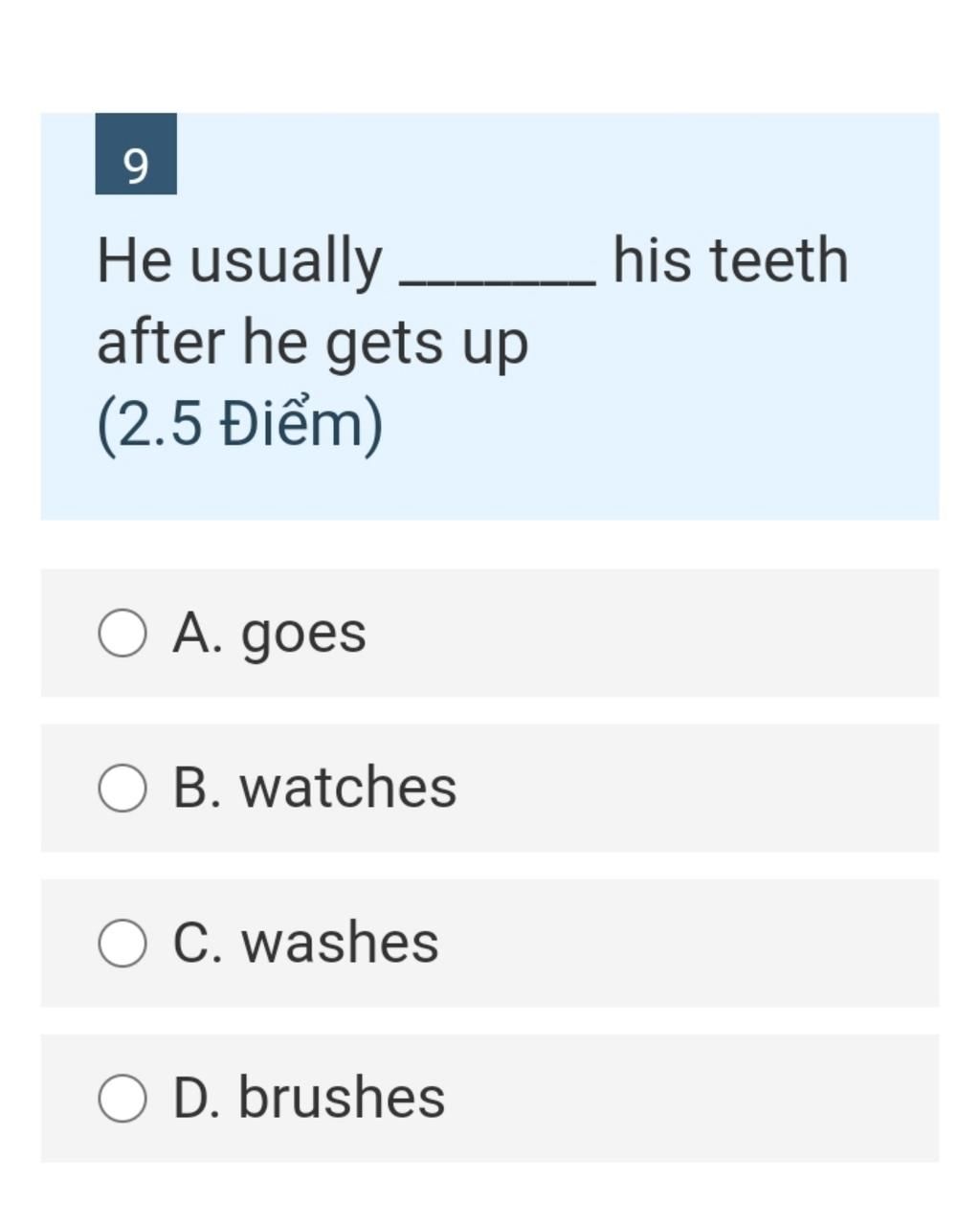Viewport: 980px width, 1225px height.
Task: Click the 'after he gets up' line
Action: coord(312,344)
